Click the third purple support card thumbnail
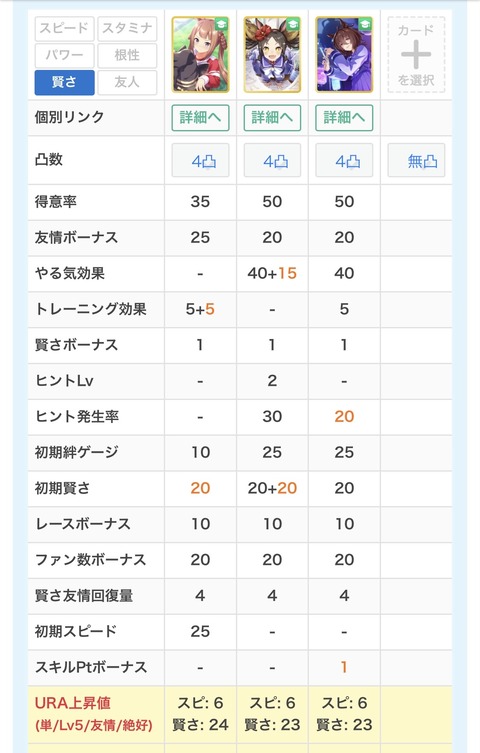 tap(344, 55)
